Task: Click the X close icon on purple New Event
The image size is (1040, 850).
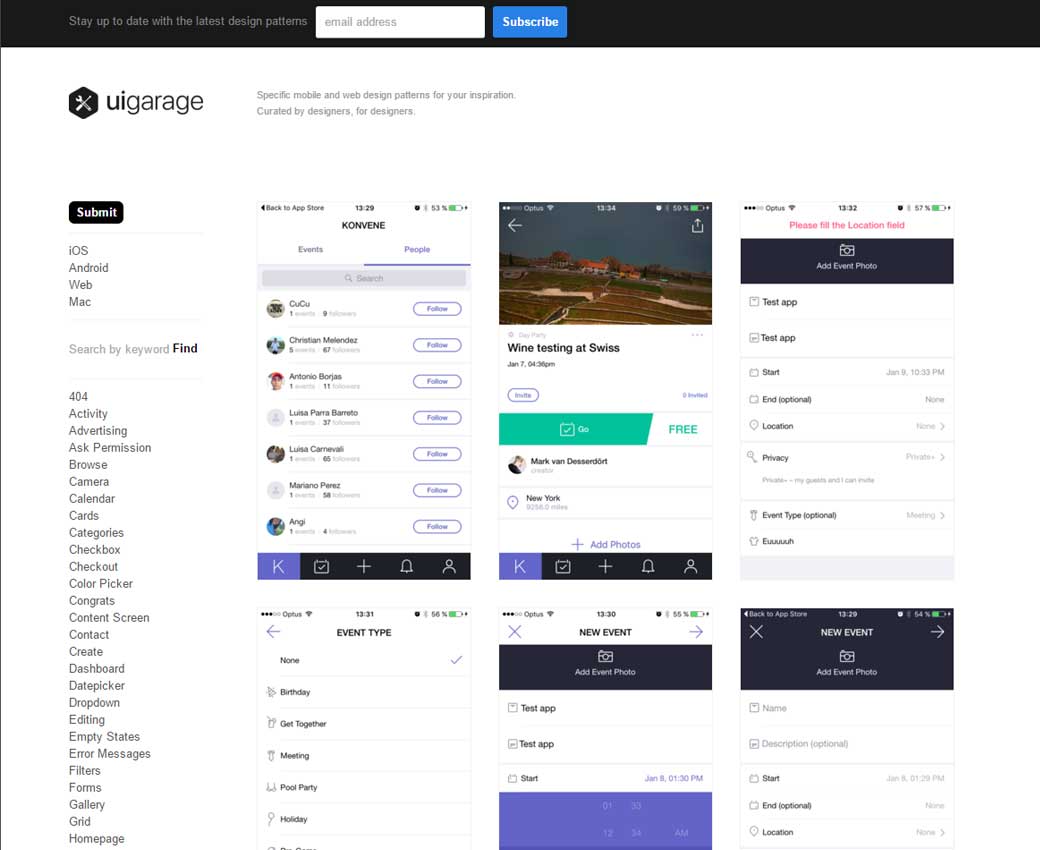Action: point(515,632)
